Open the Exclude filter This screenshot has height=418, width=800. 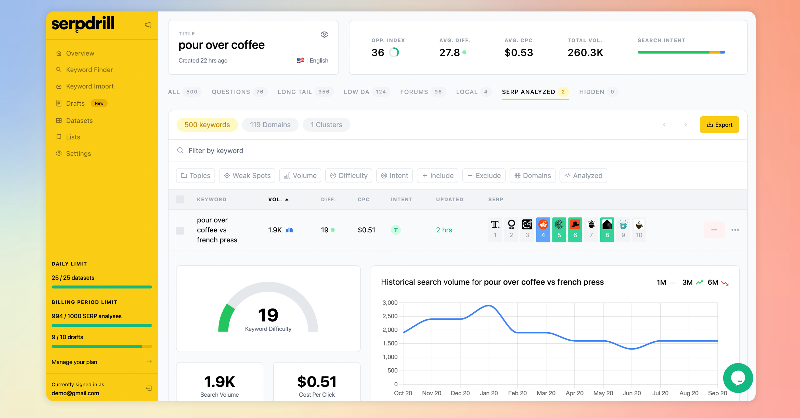(x=484, y=176)
